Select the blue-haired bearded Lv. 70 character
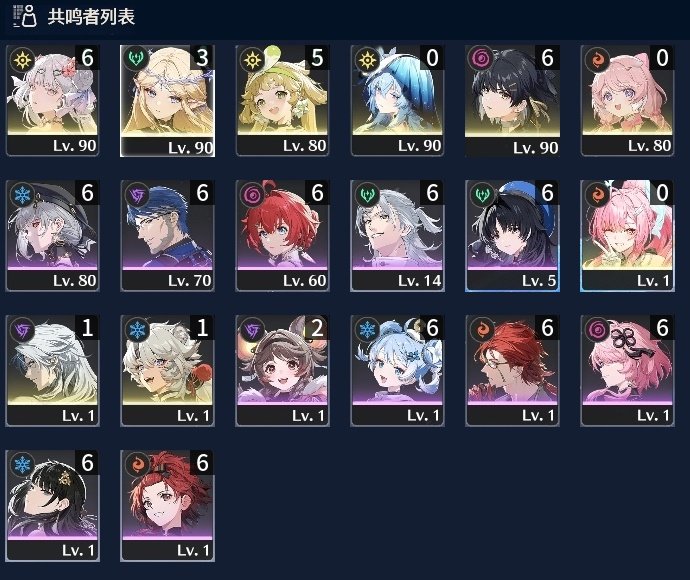This screenshot has height=580, width=690. [167, 235]
